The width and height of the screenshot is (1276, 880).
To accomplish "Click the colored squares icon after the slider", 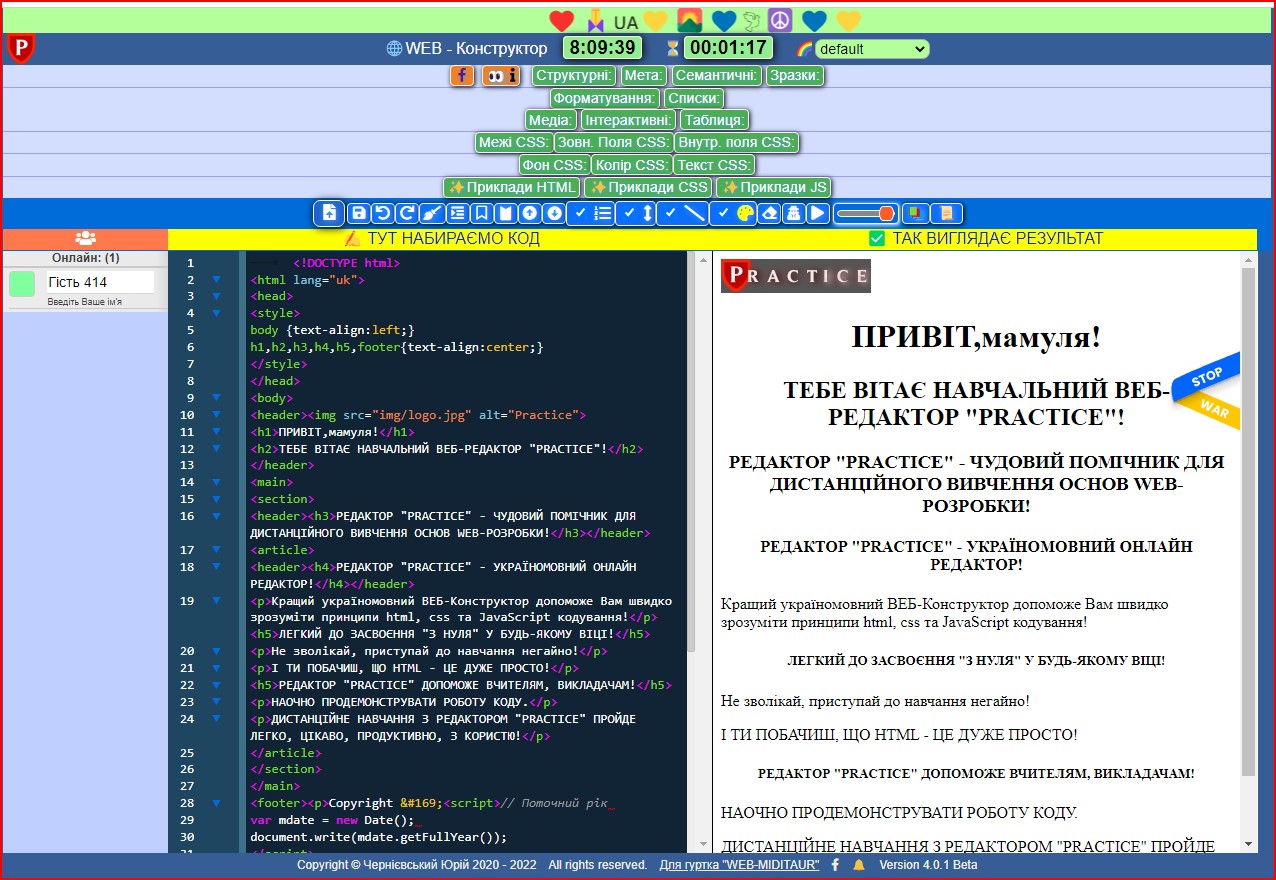I will click(916, 213).
